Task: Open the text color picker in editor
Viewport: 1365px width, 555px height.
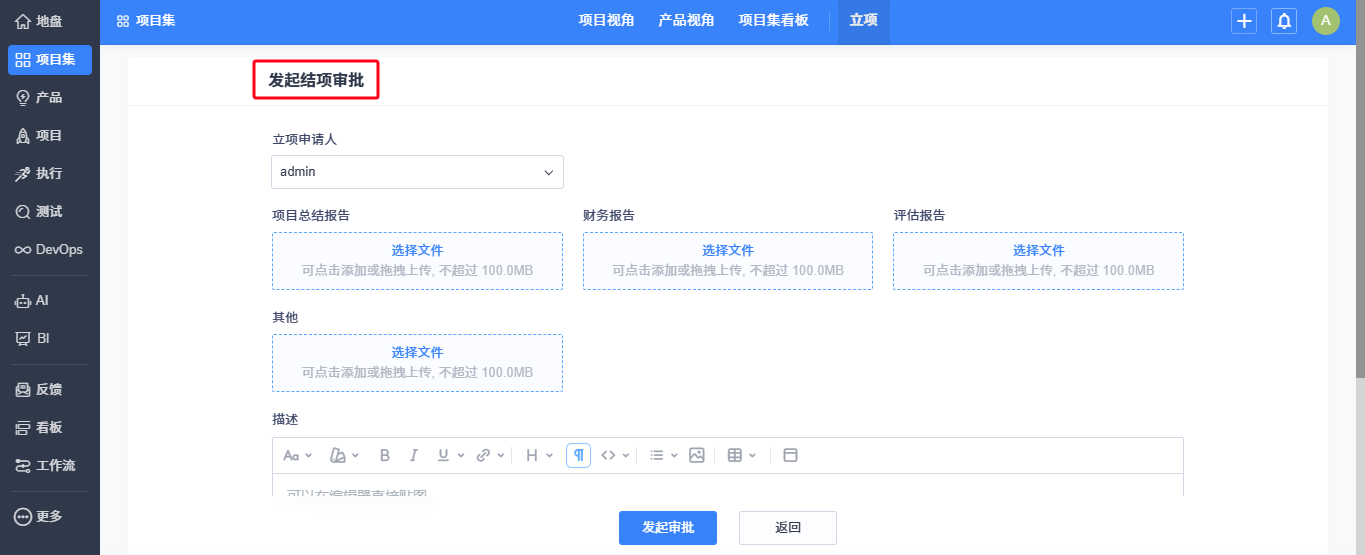Action: (x=344, y=455)
